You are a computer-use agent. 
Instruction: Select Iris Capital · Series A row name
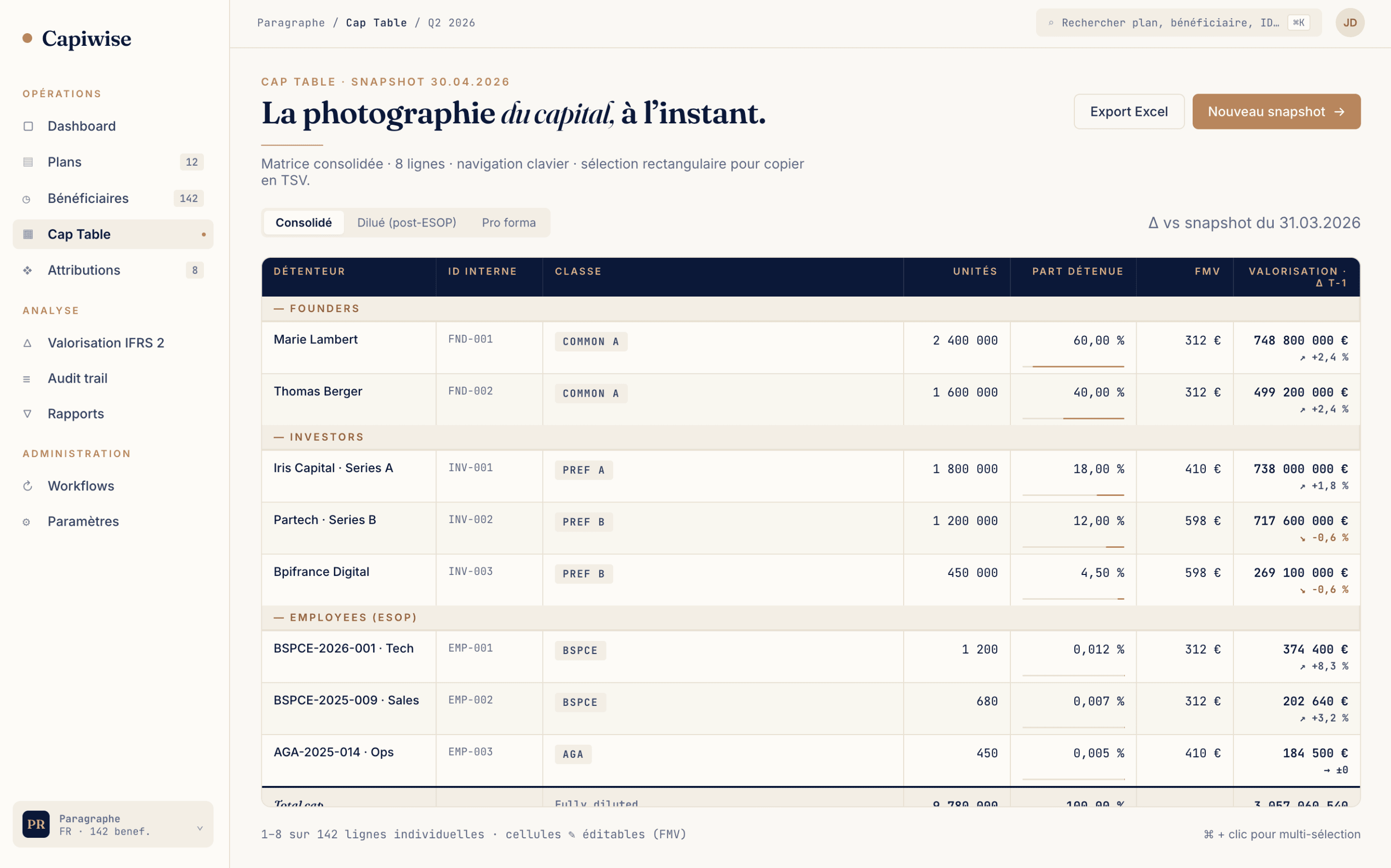tap(333, 468)
